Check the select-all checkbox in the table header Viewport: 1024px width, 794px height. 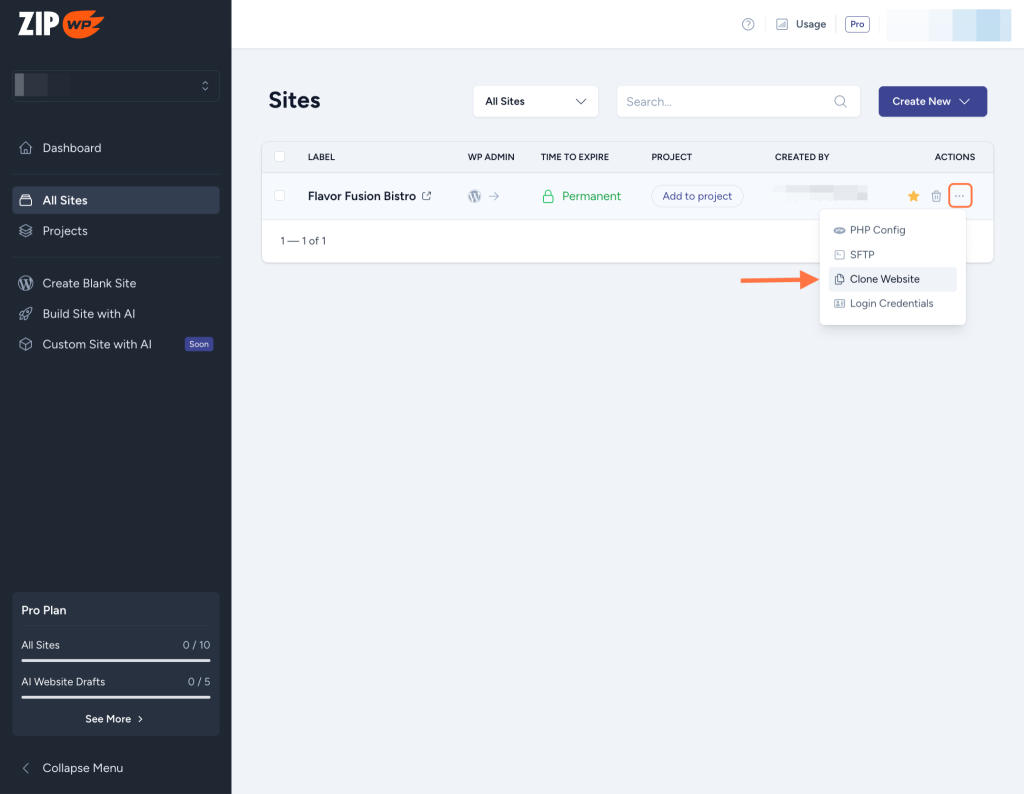[x=281, y=157]
